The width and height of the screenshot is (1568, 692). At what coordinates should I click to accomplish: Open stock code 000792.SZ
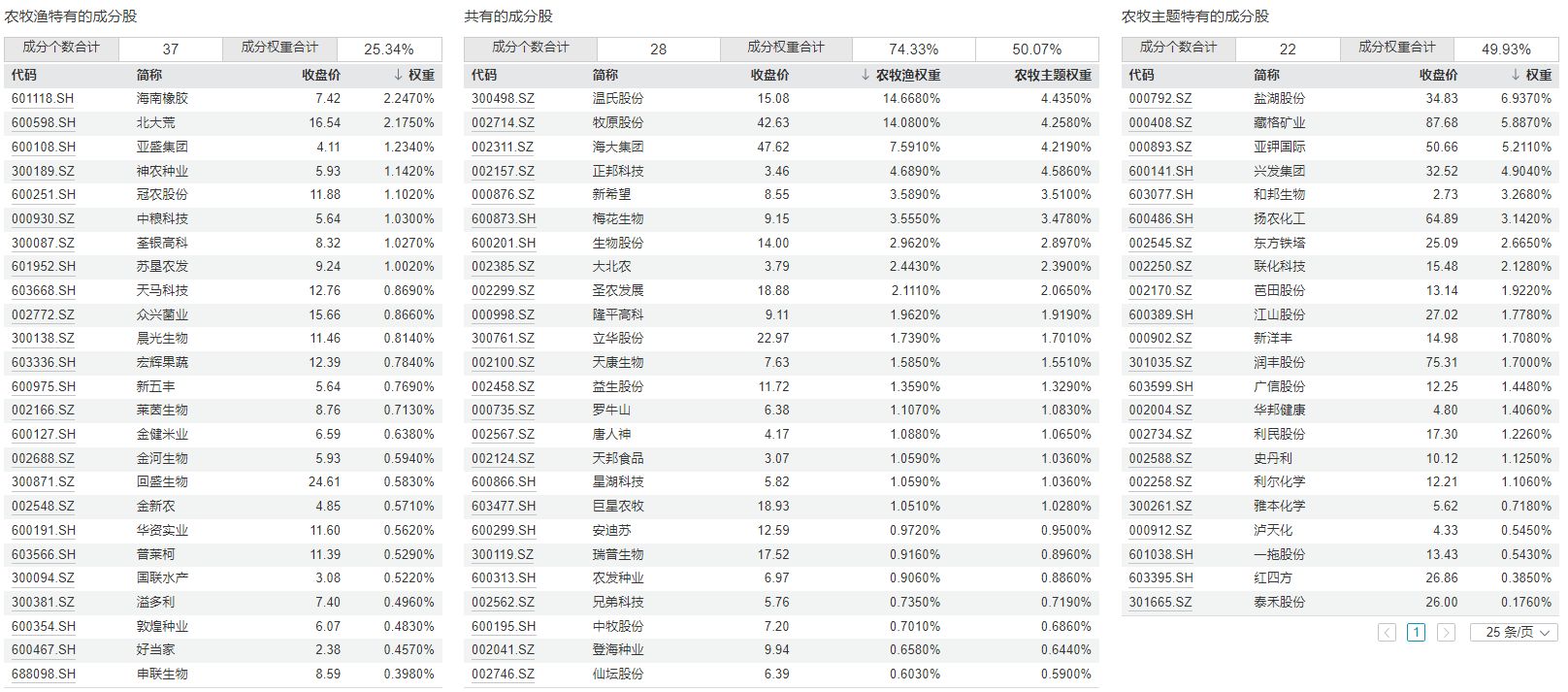tap(1160, 99)
